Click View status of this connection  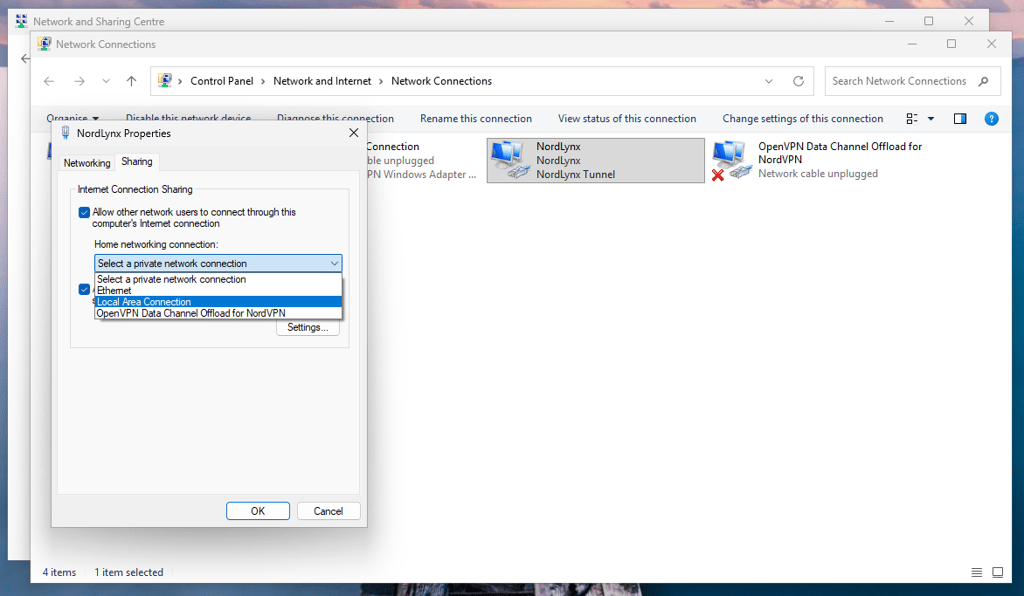(627, 119)
